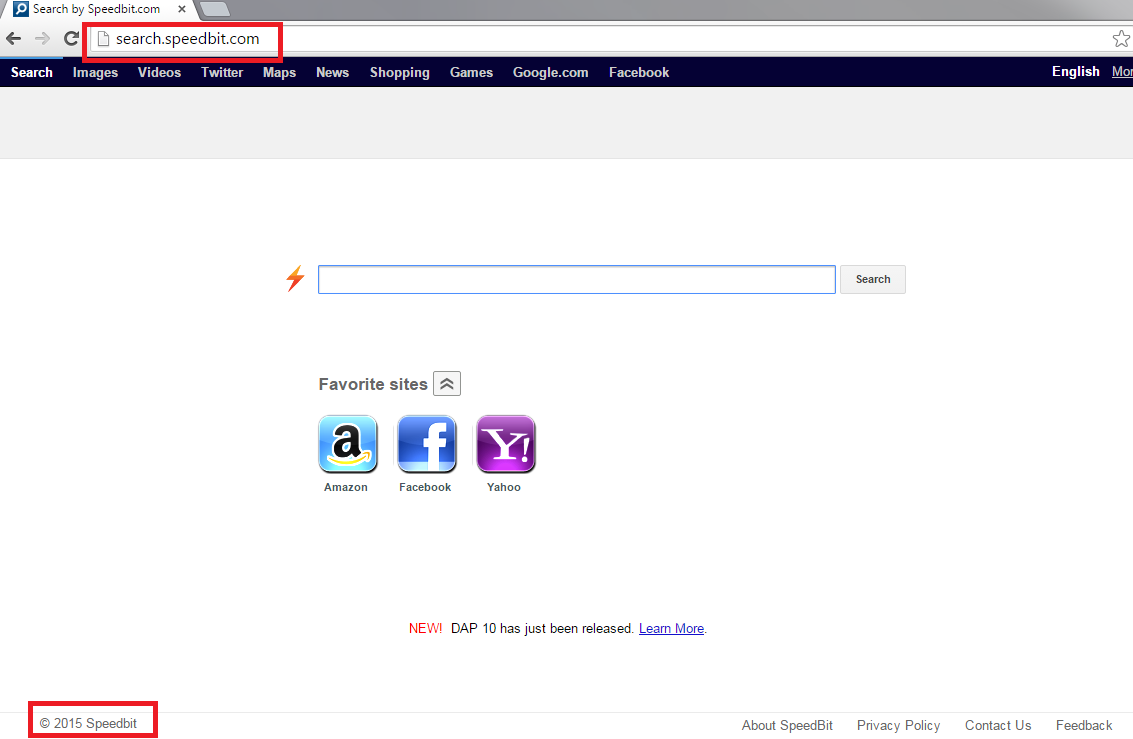Click the address bar showing search.speedbit.com
The height and width of the screenshot is (739, 1133).
pyautogui.click(x=600, y=39)
